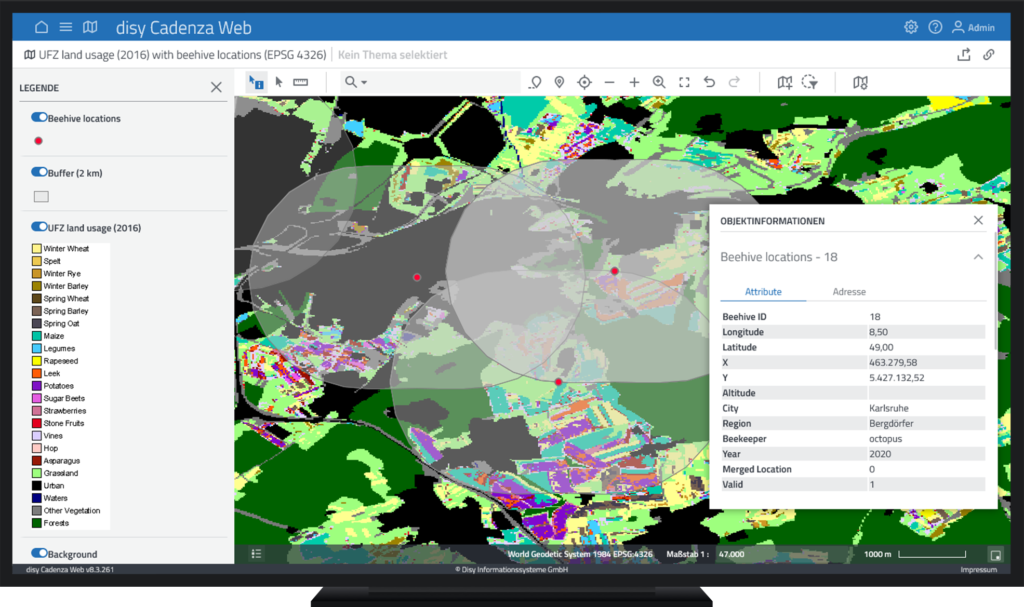The image size is (1024, 607).
Task: Click the Winter Wheat legend entry
Action: [61, 248]
